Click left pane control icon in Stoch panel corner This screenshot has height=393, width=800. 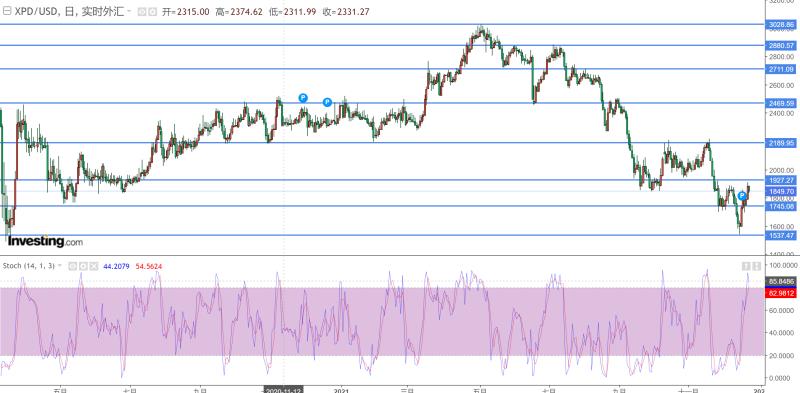[746, 266]
